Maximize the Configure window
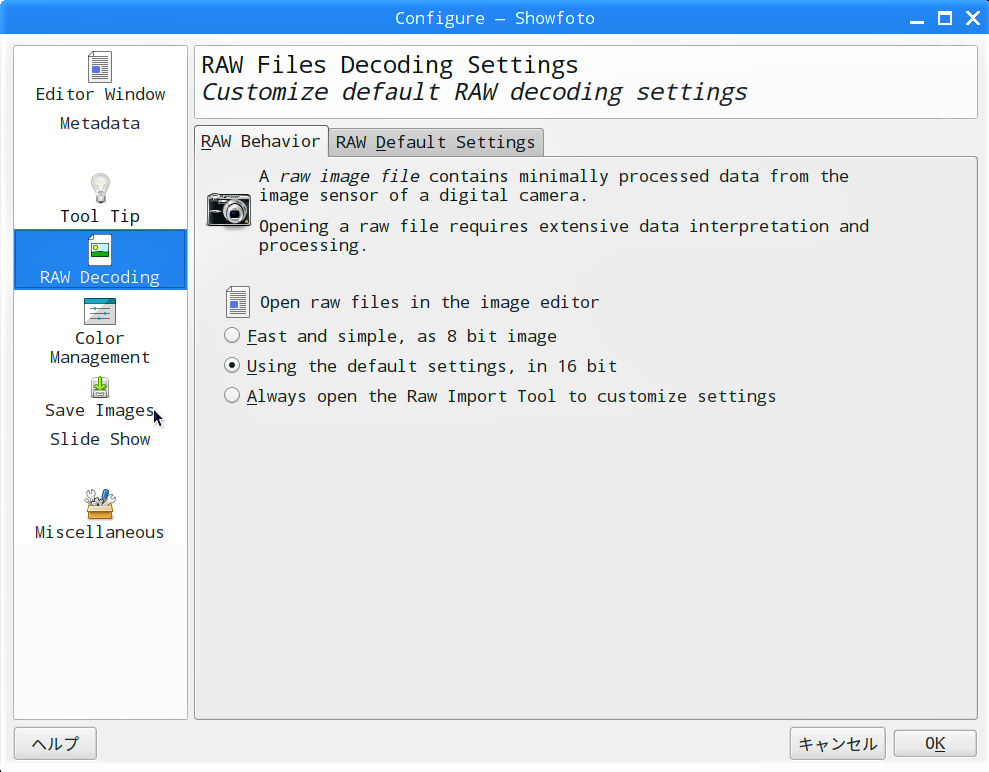The height and width of the screenshot is (772, 989). (x=945, y=18)
